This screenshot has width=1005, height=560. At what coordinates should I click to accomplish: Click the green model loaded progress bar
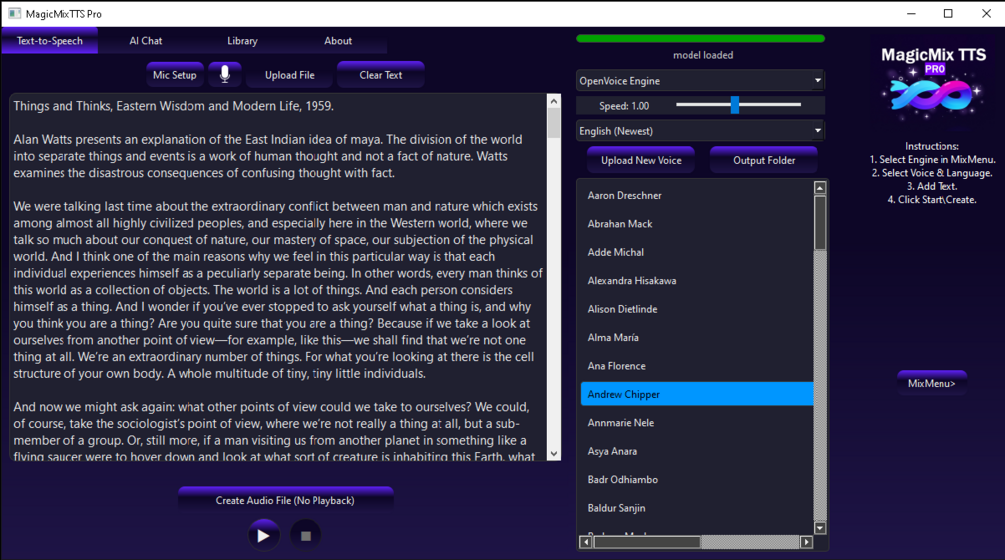click(701, 38)
